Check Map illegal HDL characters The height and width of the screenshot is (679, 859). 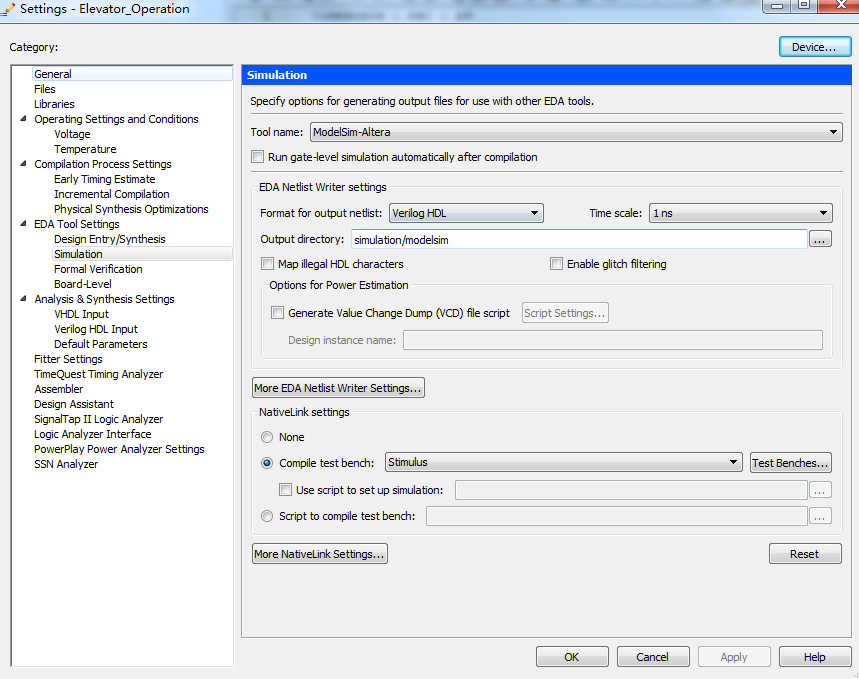(267, 264)
